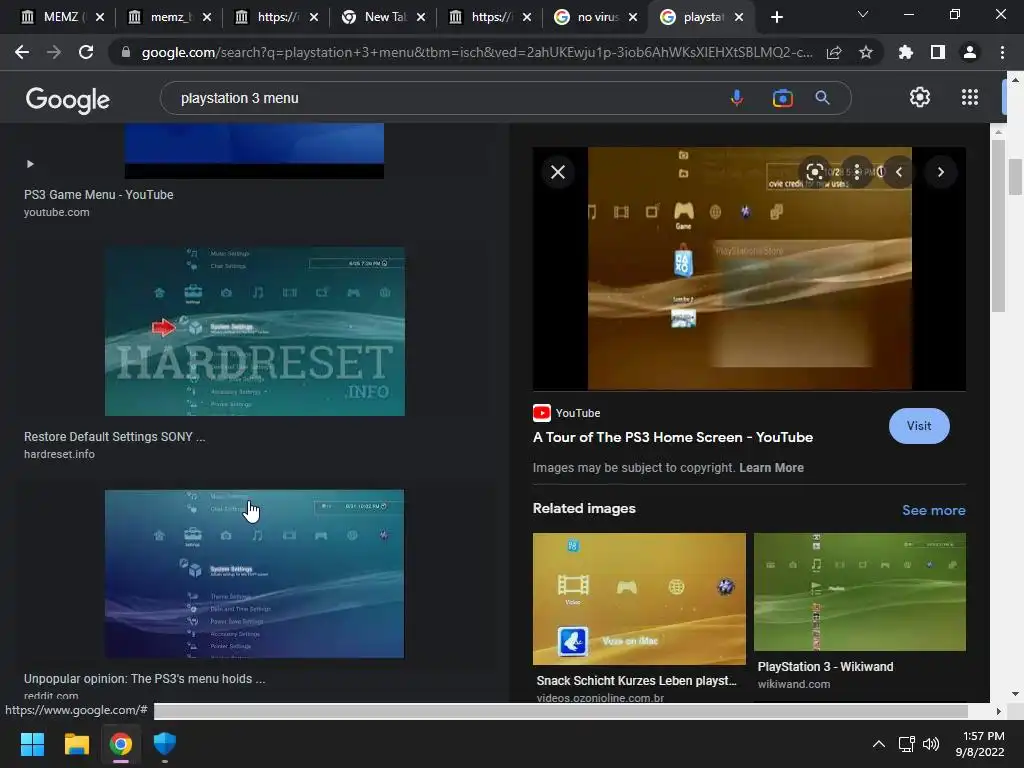
Task: Open the clock and date in taskbar
Action: [980, 744]
